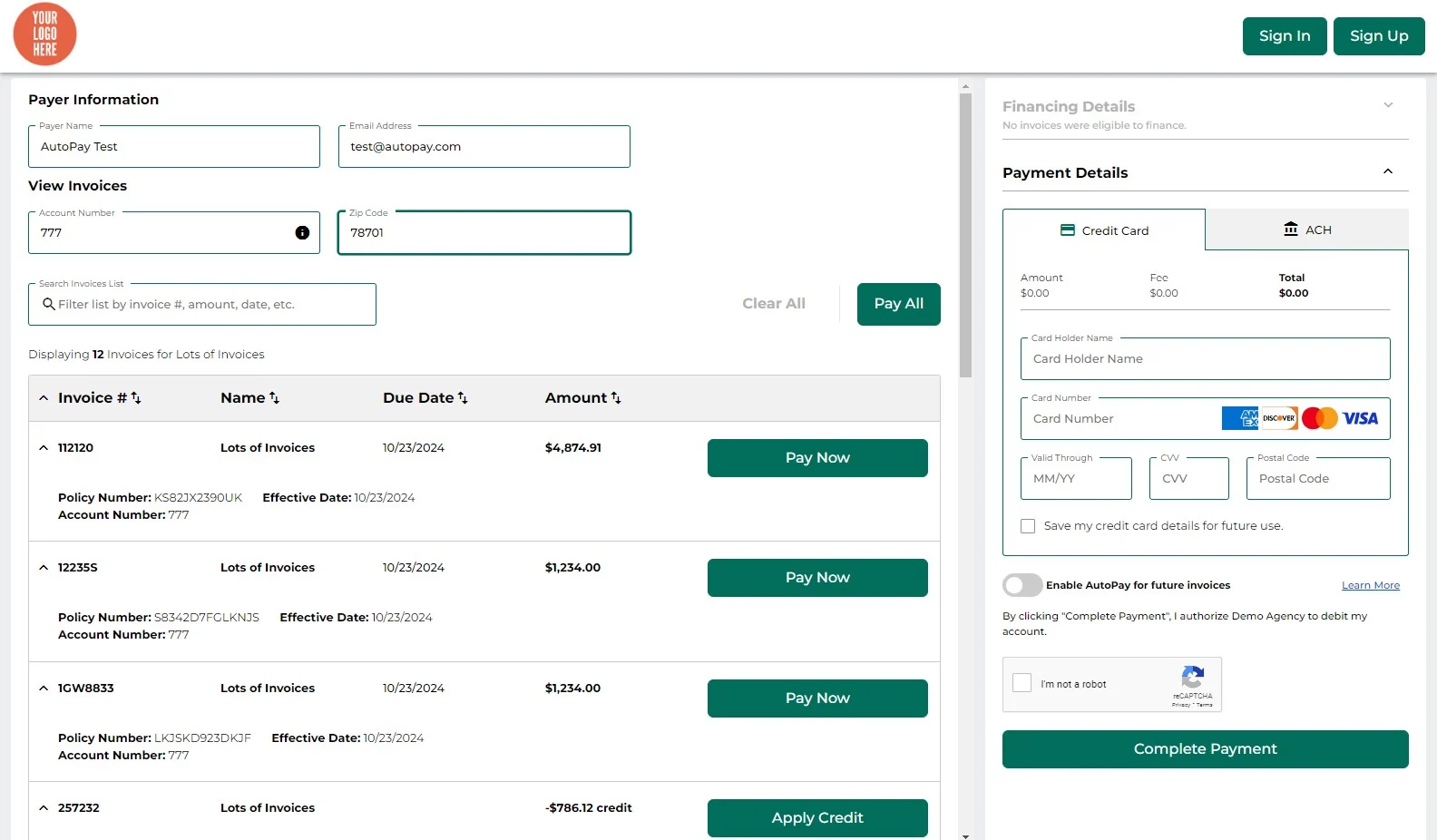Click the Sign In button
Screen dimensions: 1437x840
[1285, 36]
